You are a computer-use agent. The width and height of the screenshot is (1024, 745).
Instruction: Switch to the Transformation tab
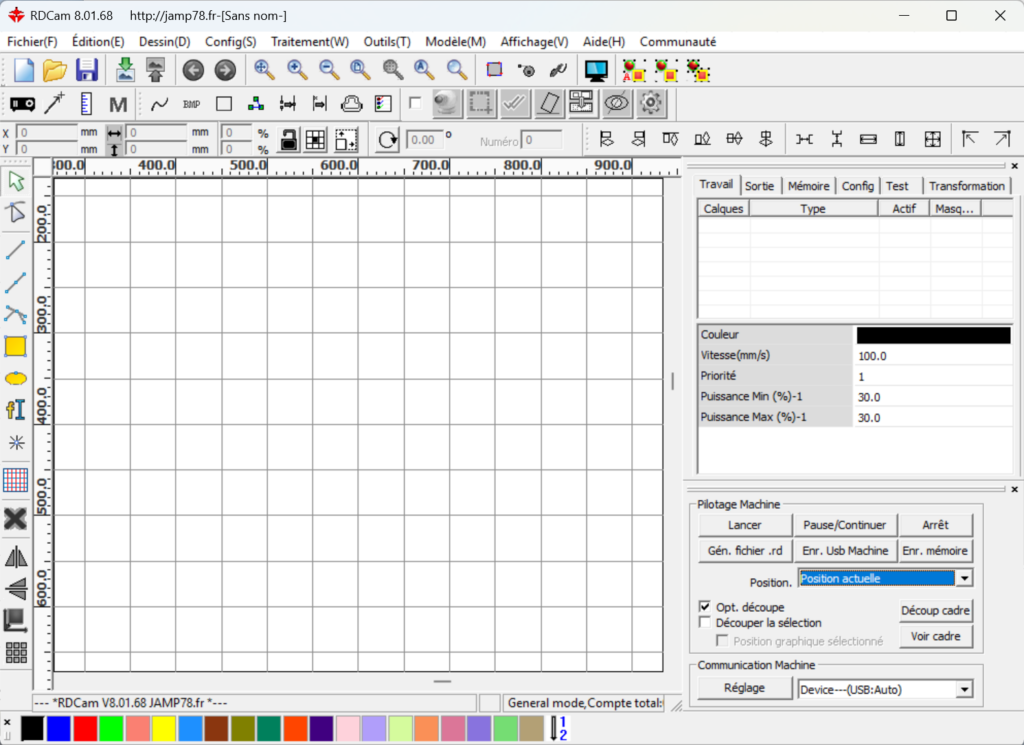coord(966,186)
